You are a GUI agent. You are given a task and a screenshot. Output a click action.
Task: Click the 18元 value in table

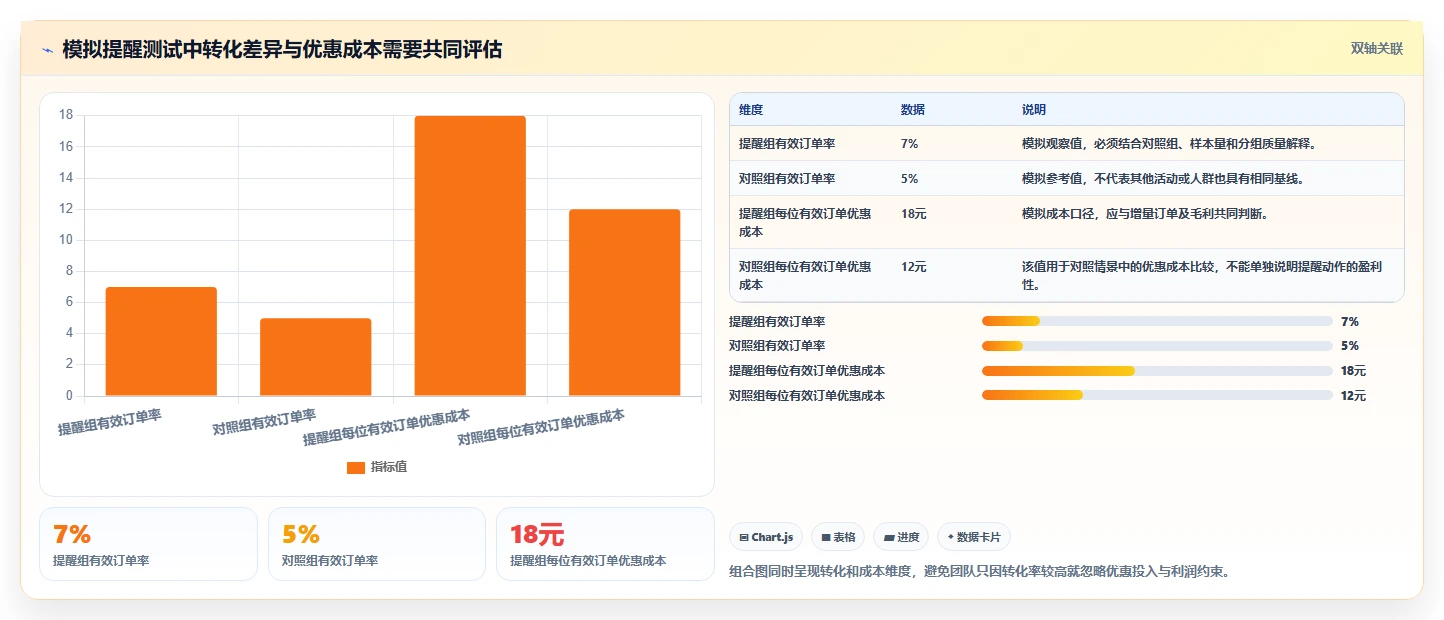point(914,214)
